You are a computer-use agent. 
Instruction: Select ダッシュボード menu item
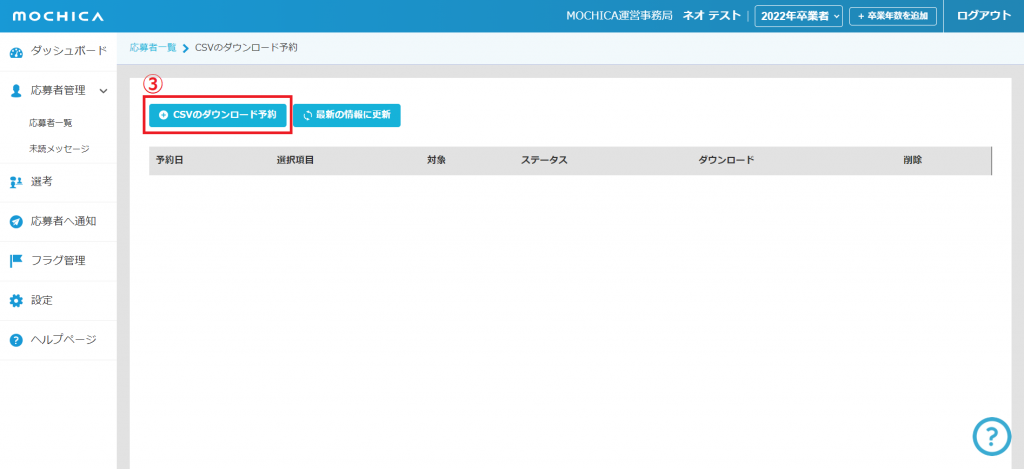68,51
